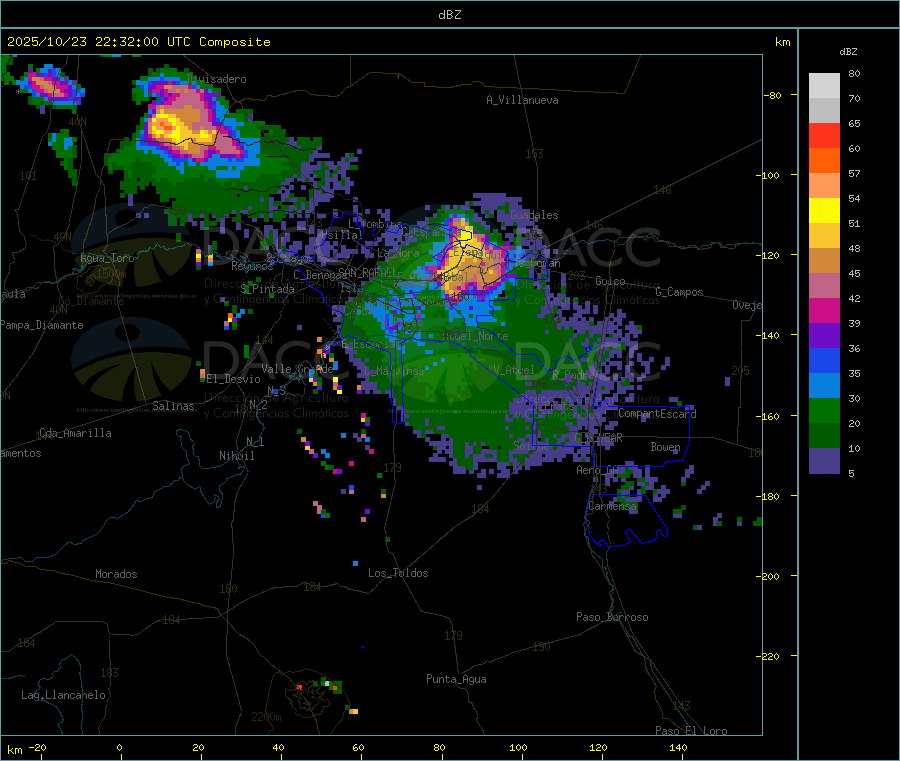This screenshot has width=900, height=761.
Task: Click the Divisadero place label
Action: pyautogui.click(x=217, y=79)
